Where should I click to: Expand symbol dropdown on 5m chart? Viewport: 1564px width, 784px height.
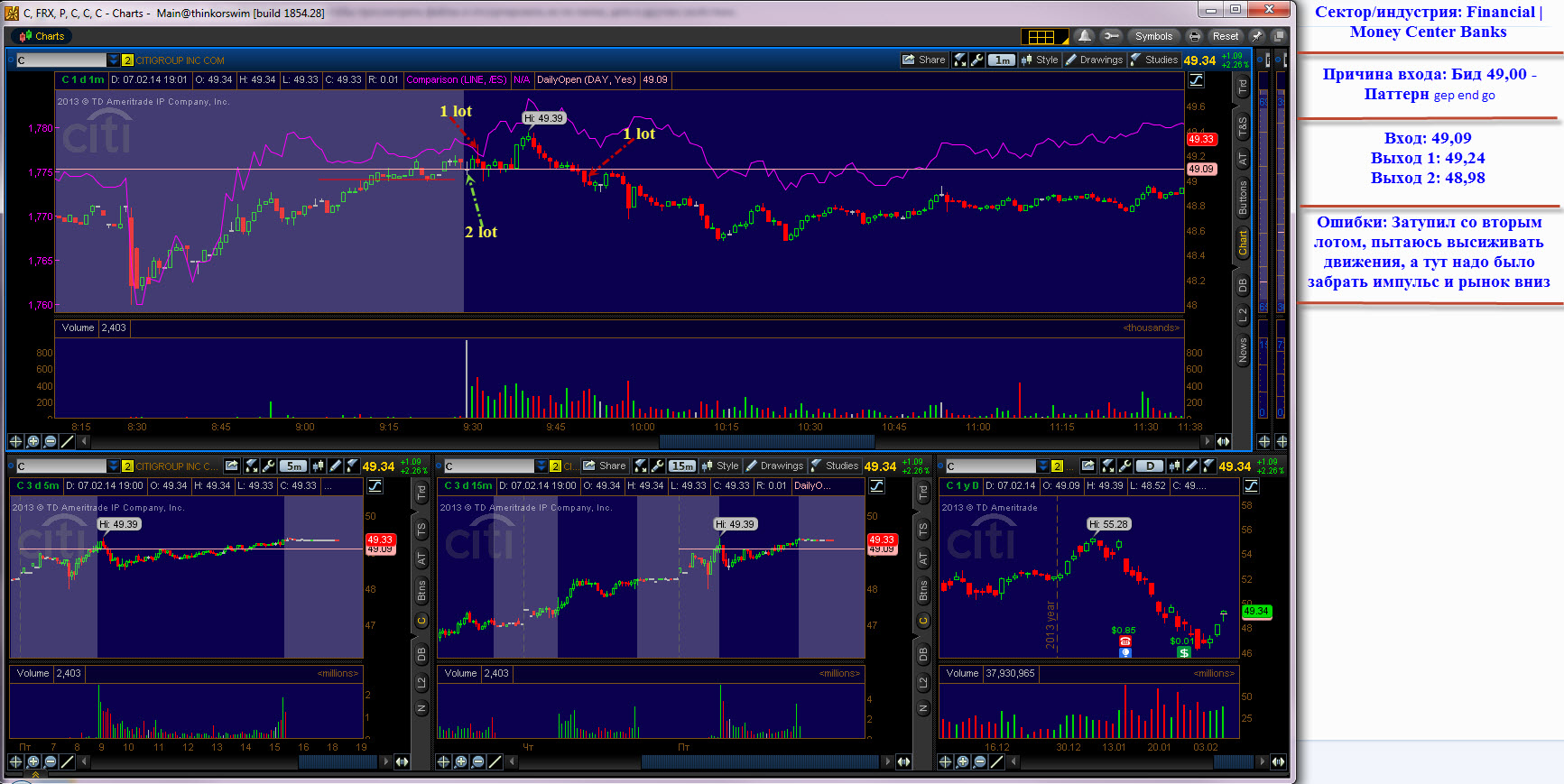[113, 466]
